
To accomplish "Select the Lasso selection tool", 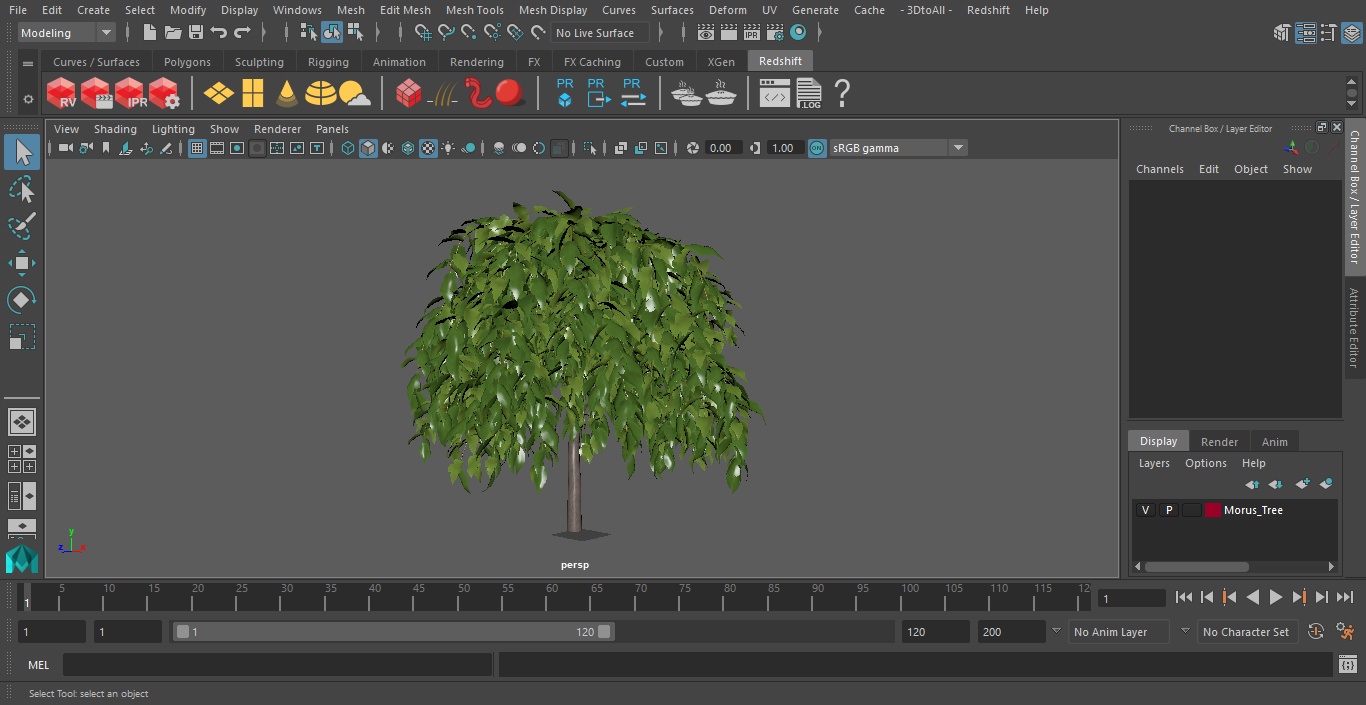I will [x=21, y=190].
